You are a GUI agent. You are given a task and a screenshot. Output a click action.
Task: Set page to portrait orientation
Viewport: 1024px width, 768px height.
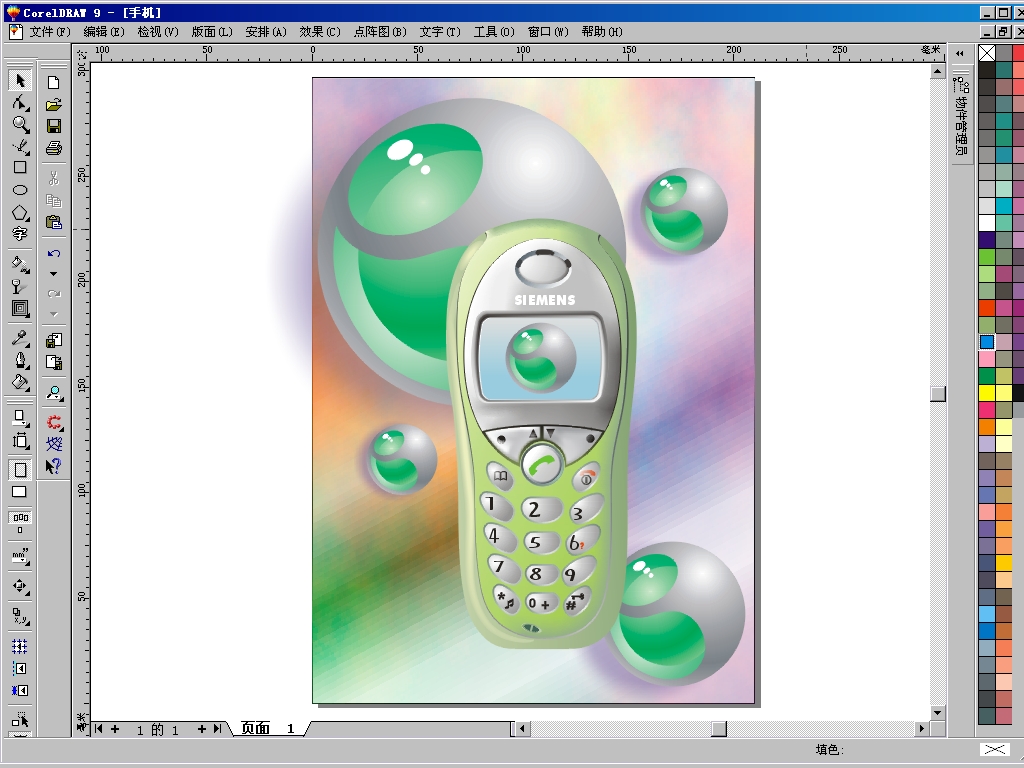click(20, 470)
